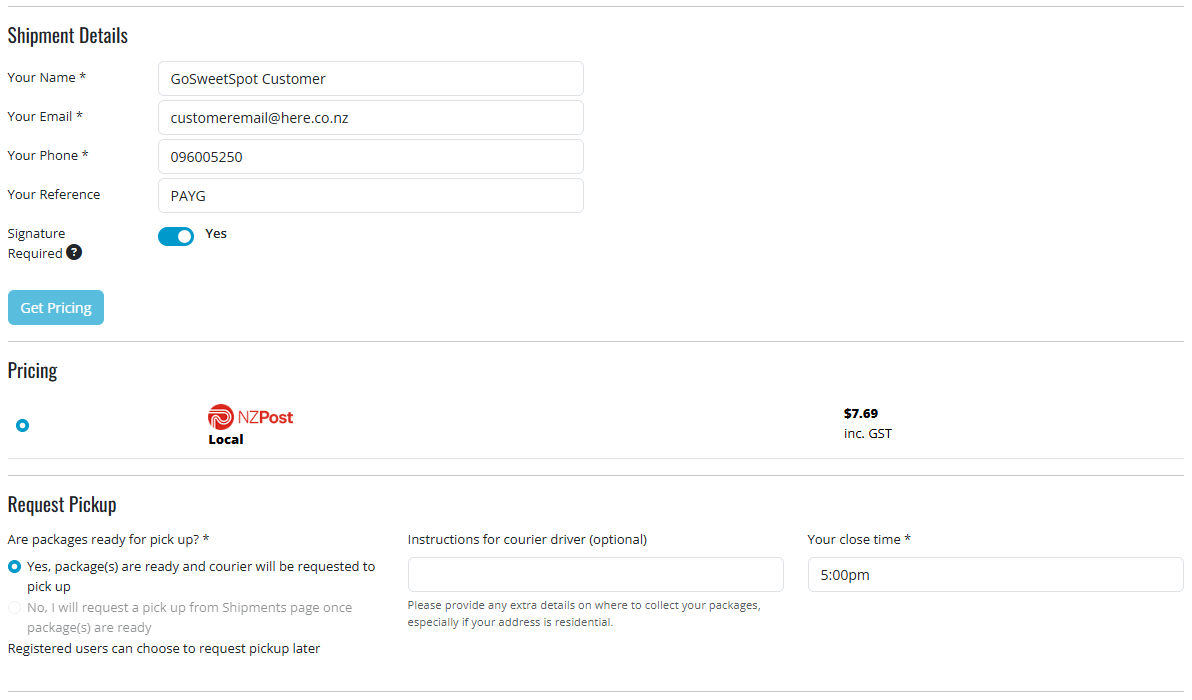Select No, request pickup later option
1192x700 pixels.
(14, 607)
